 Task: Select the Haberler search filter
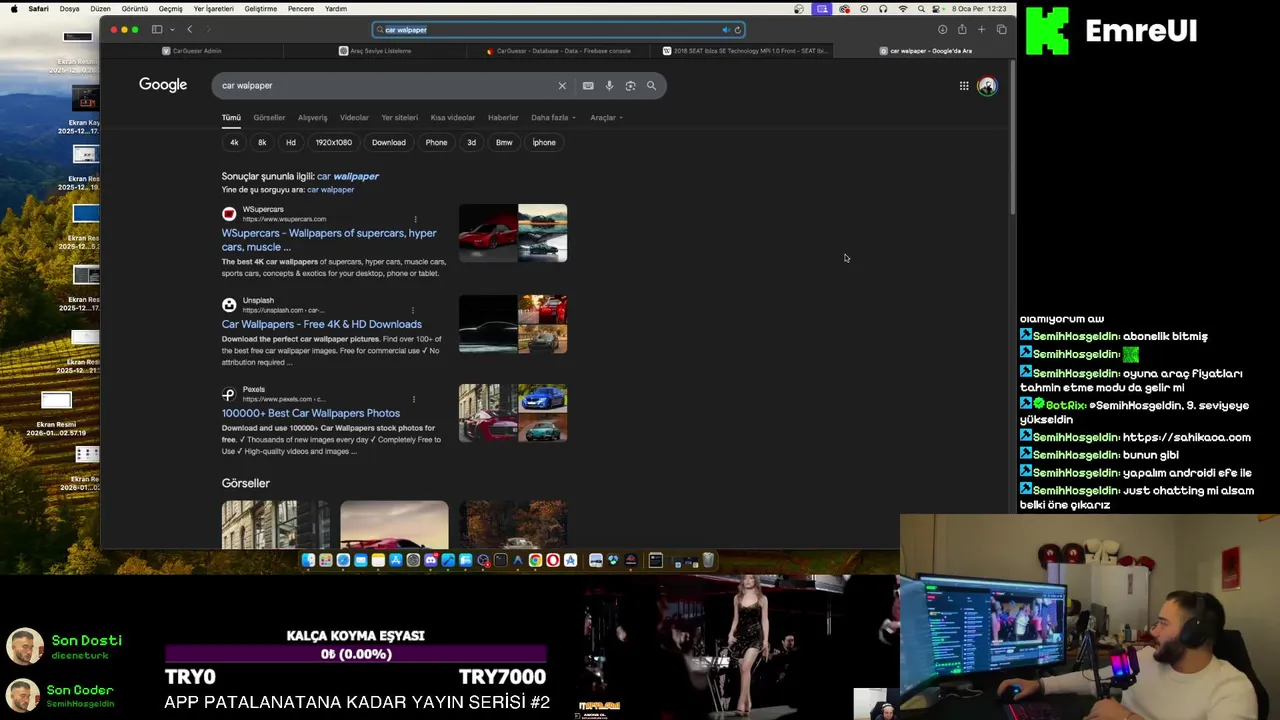pos(503,118)
